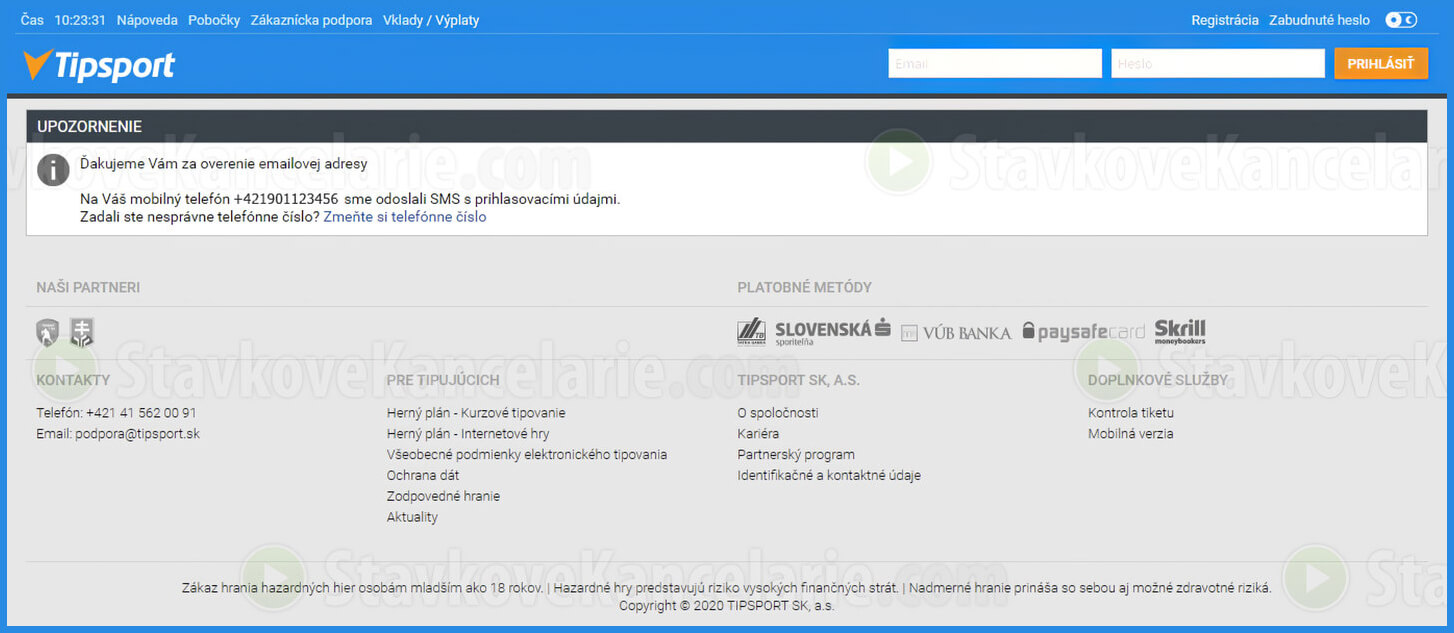1454x633 pixels.
Task: Click the text Ďakujeme Vám za overenie emailovej adresy
Action: coord(224,164)
